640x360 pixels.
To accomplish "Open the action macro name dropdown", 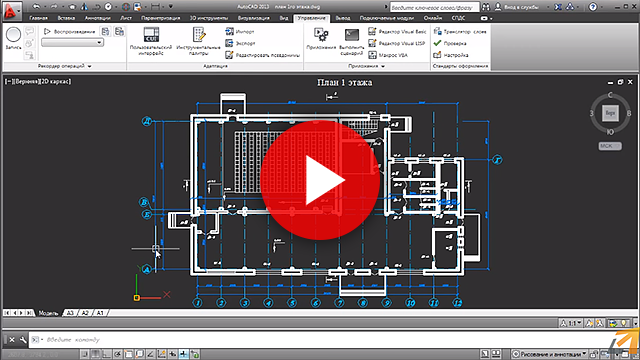I will click(73, 42).
